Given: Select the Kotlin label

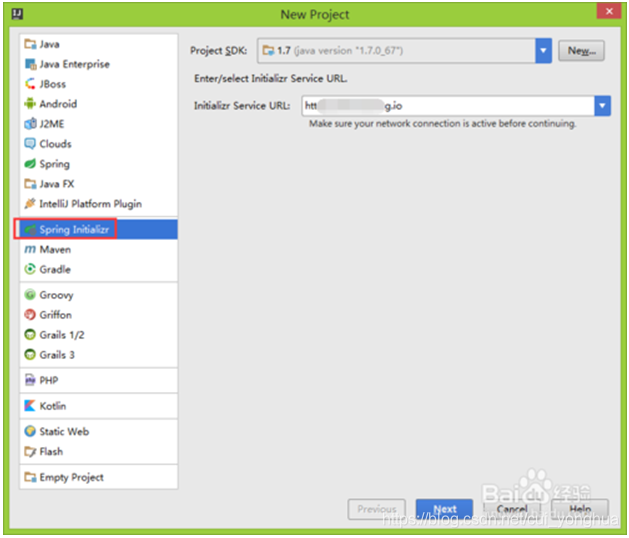Looking at the screenshot, I should tap(53, 406).
